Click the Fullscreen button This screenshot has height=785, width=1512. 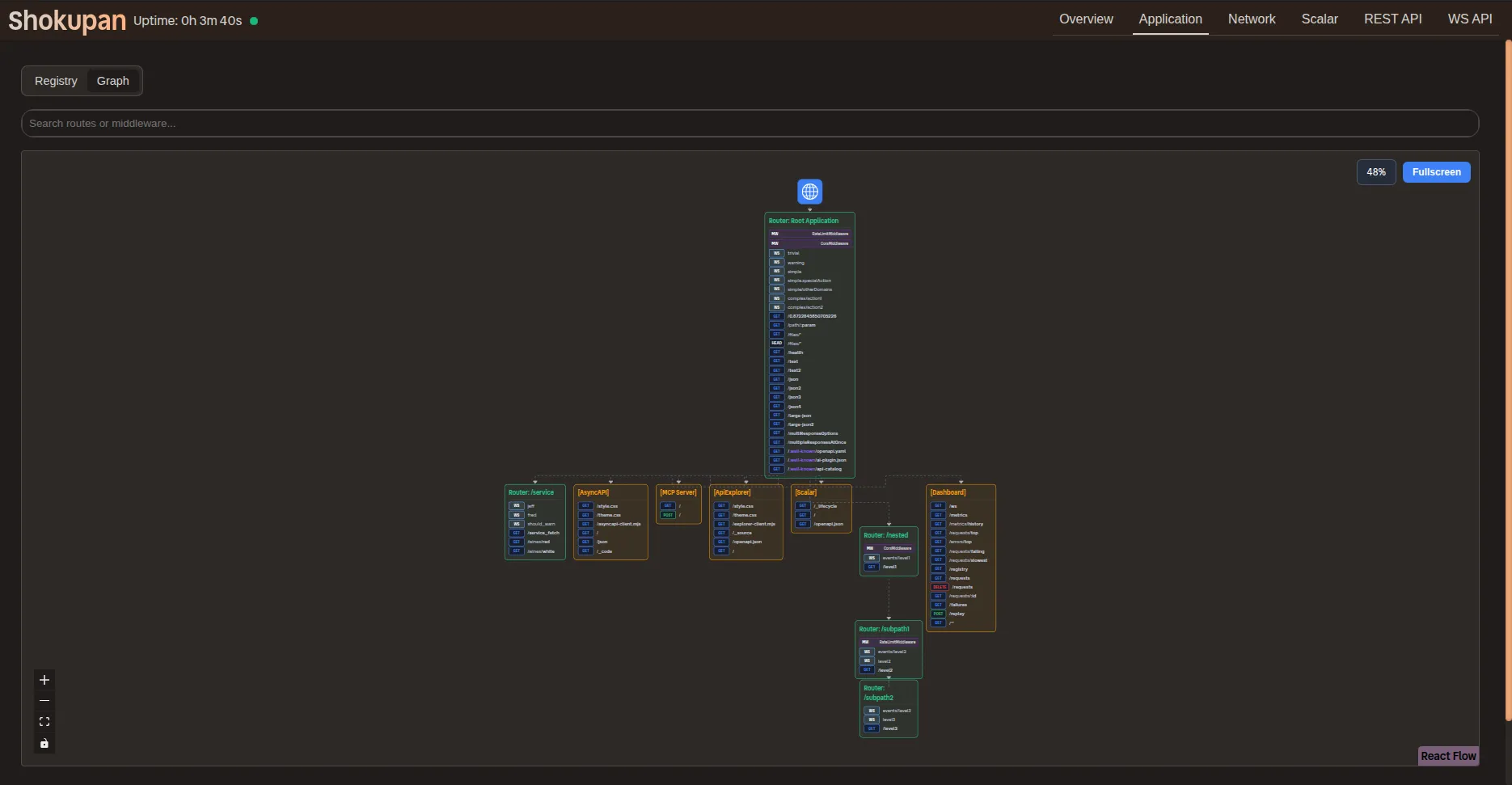(1436, 171)
